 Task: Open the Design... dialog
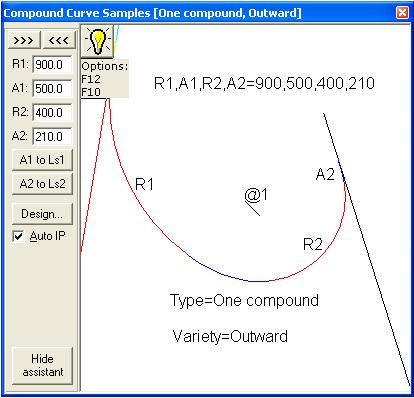pyautogui.click(x=42, y=214)
